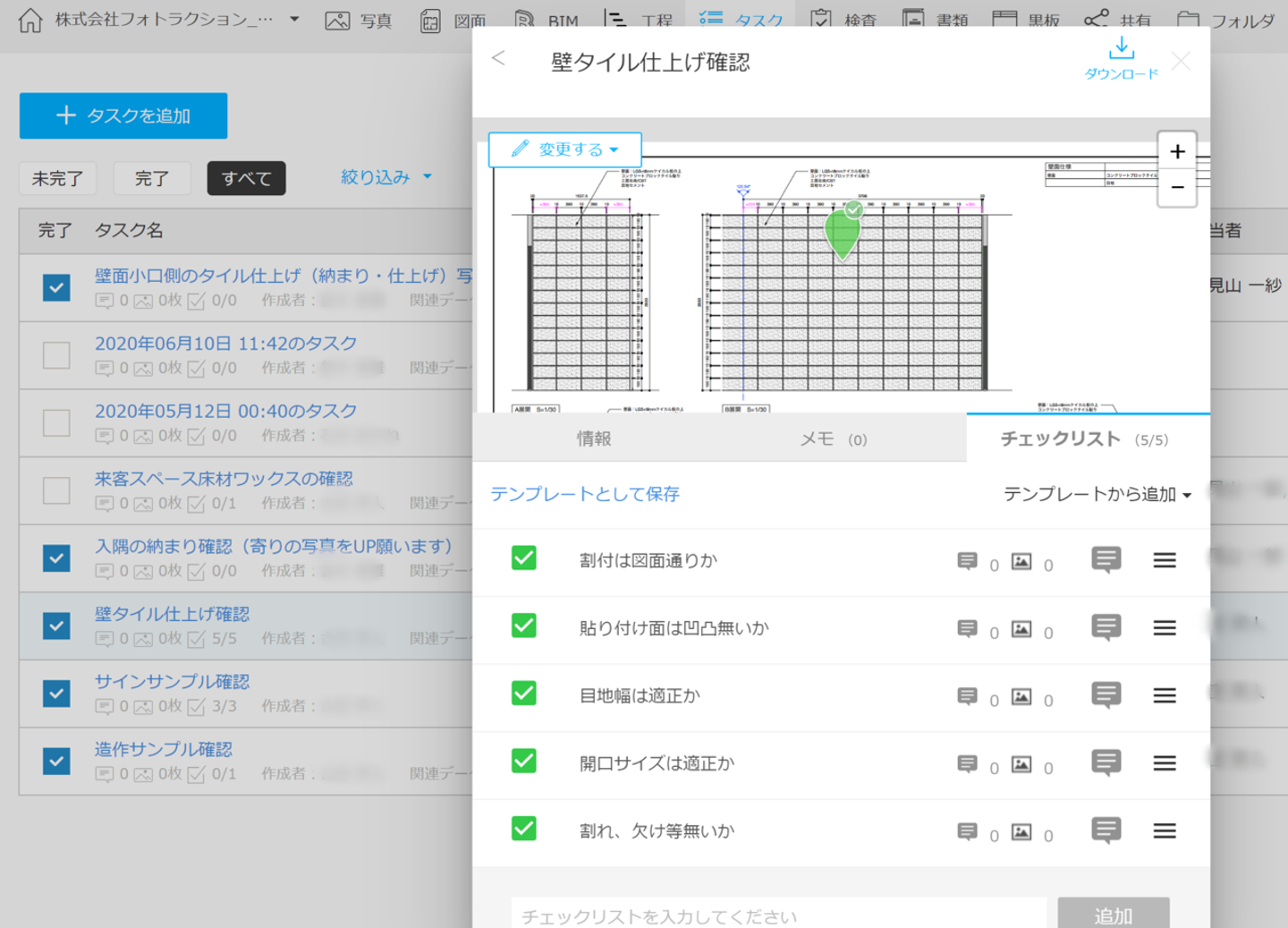Switch to the 情報 tab

(594, 438)
